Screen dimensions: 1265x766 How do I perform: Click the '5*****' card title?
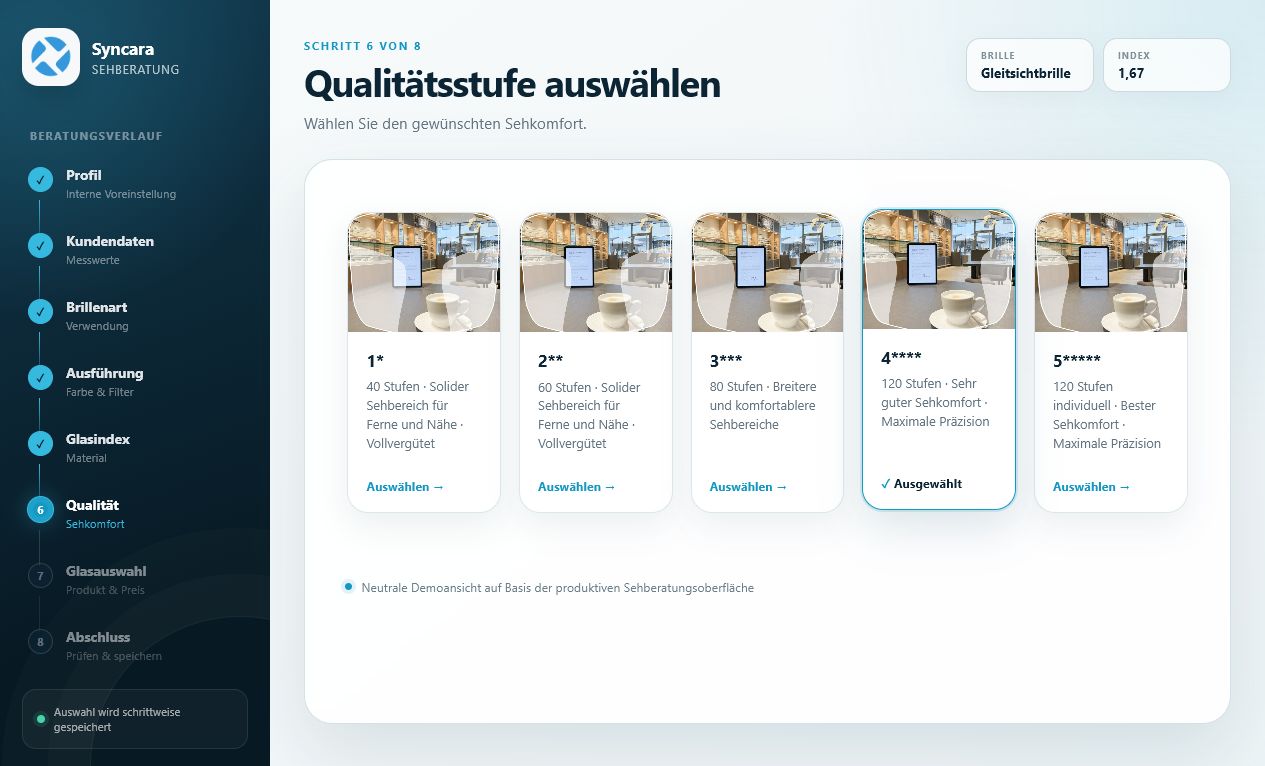1077,360
